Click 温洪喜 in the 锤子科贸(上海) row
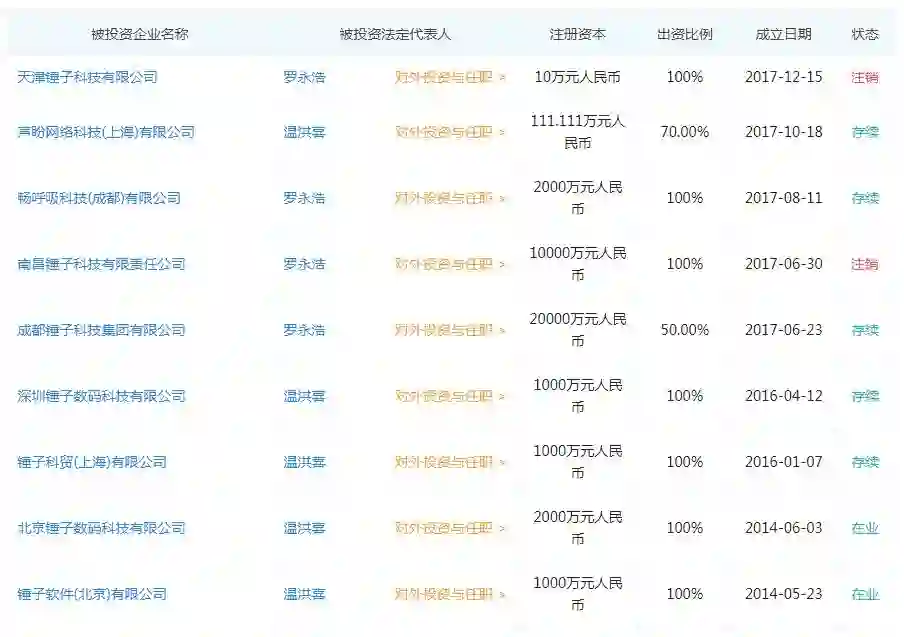Image resolution: width=904 pixels, height=637 pixels. 304,462
